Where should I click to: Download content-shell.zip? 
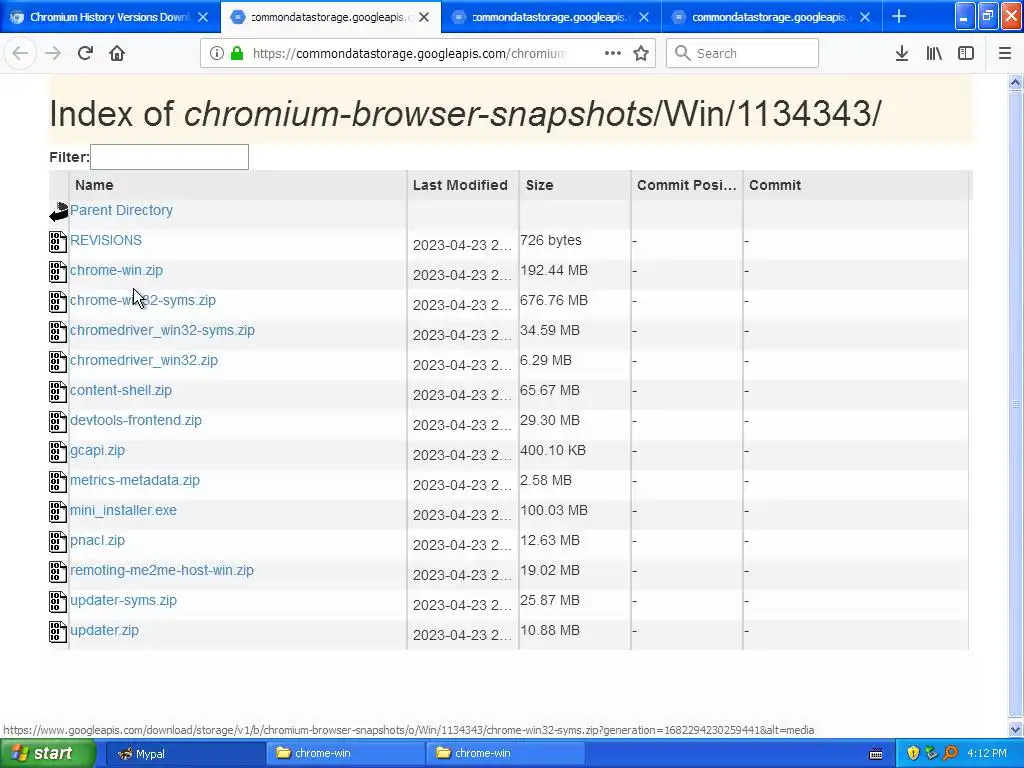tap(121, 391)
